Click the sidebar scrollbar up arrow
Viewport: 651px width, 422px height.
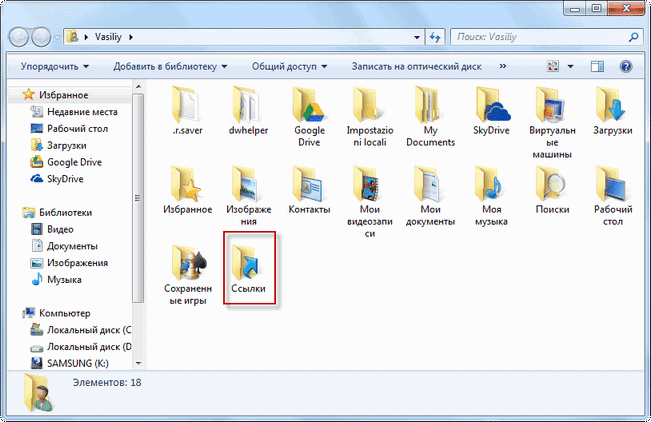pyautogui.click(x=139, y=86)
